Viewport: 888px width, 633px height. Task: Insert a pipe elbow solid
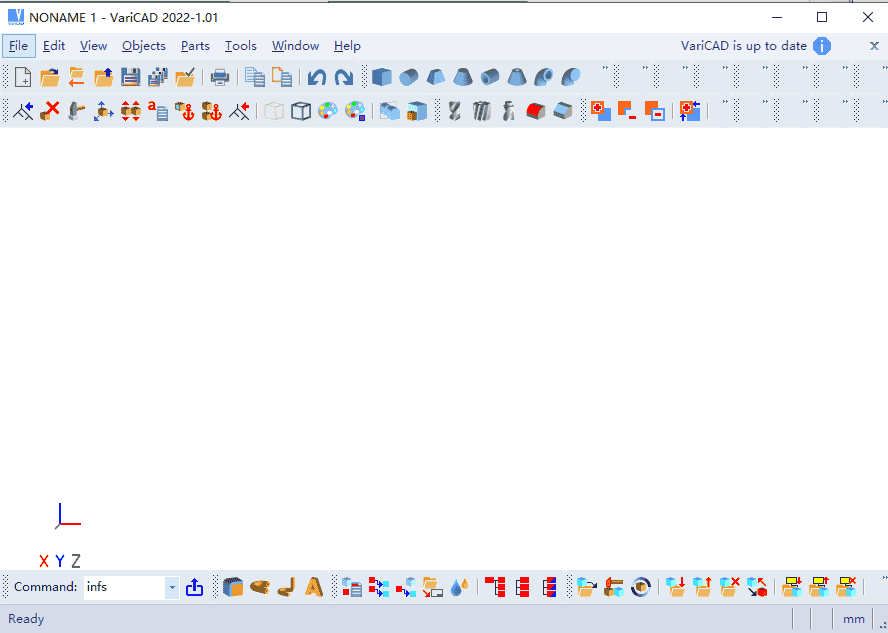coord(571,77)
